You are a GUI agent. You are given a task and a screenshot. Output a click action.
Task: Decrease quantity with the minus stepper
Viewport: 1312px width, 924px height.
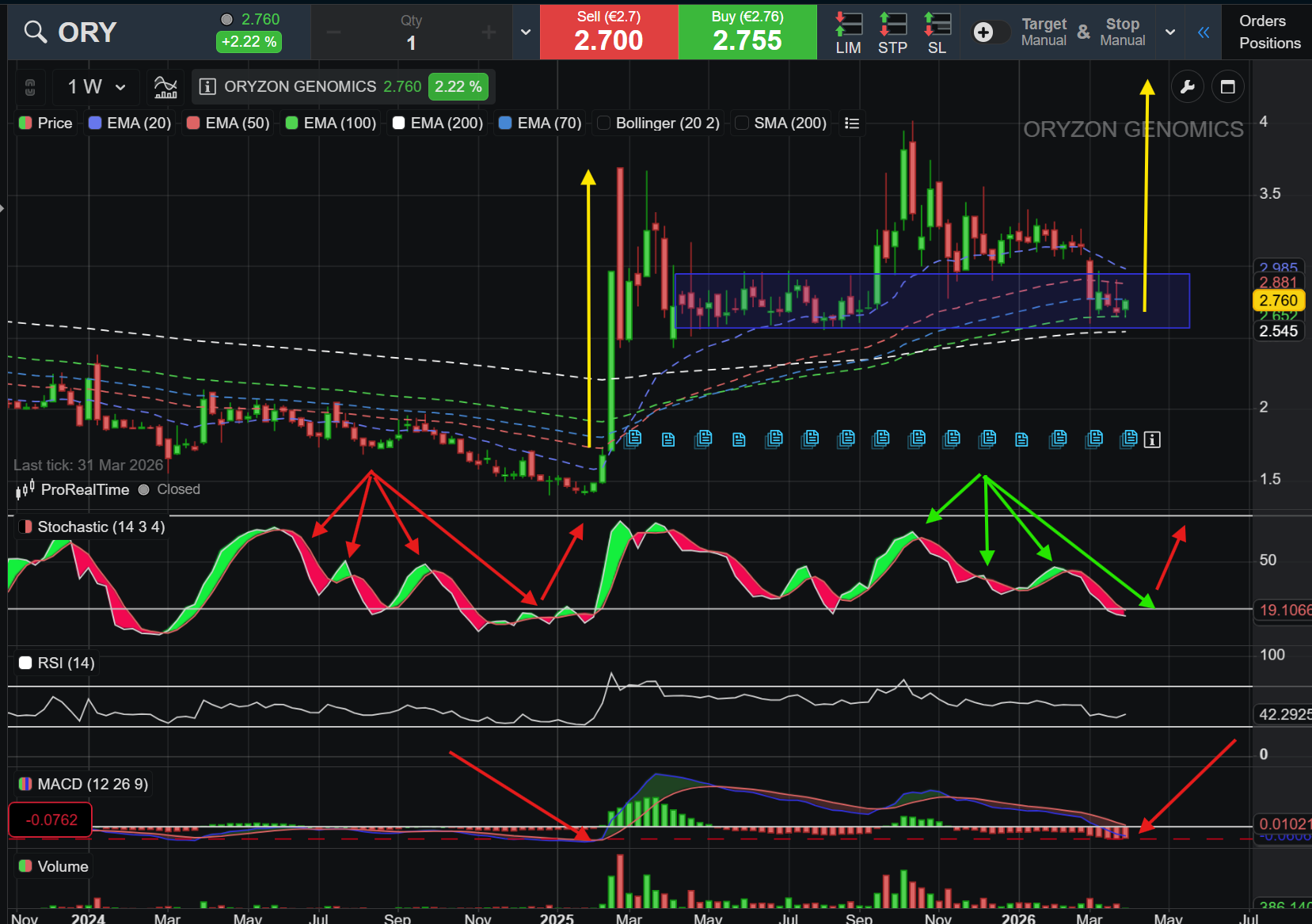pyautogui.click(x=333, y=32)
